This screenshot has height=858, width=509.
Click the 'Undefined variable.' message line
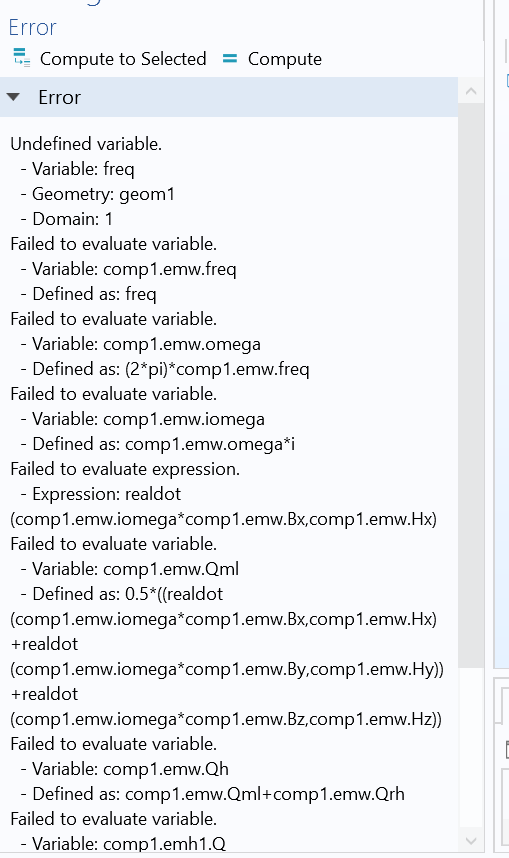tap(86, 144)
